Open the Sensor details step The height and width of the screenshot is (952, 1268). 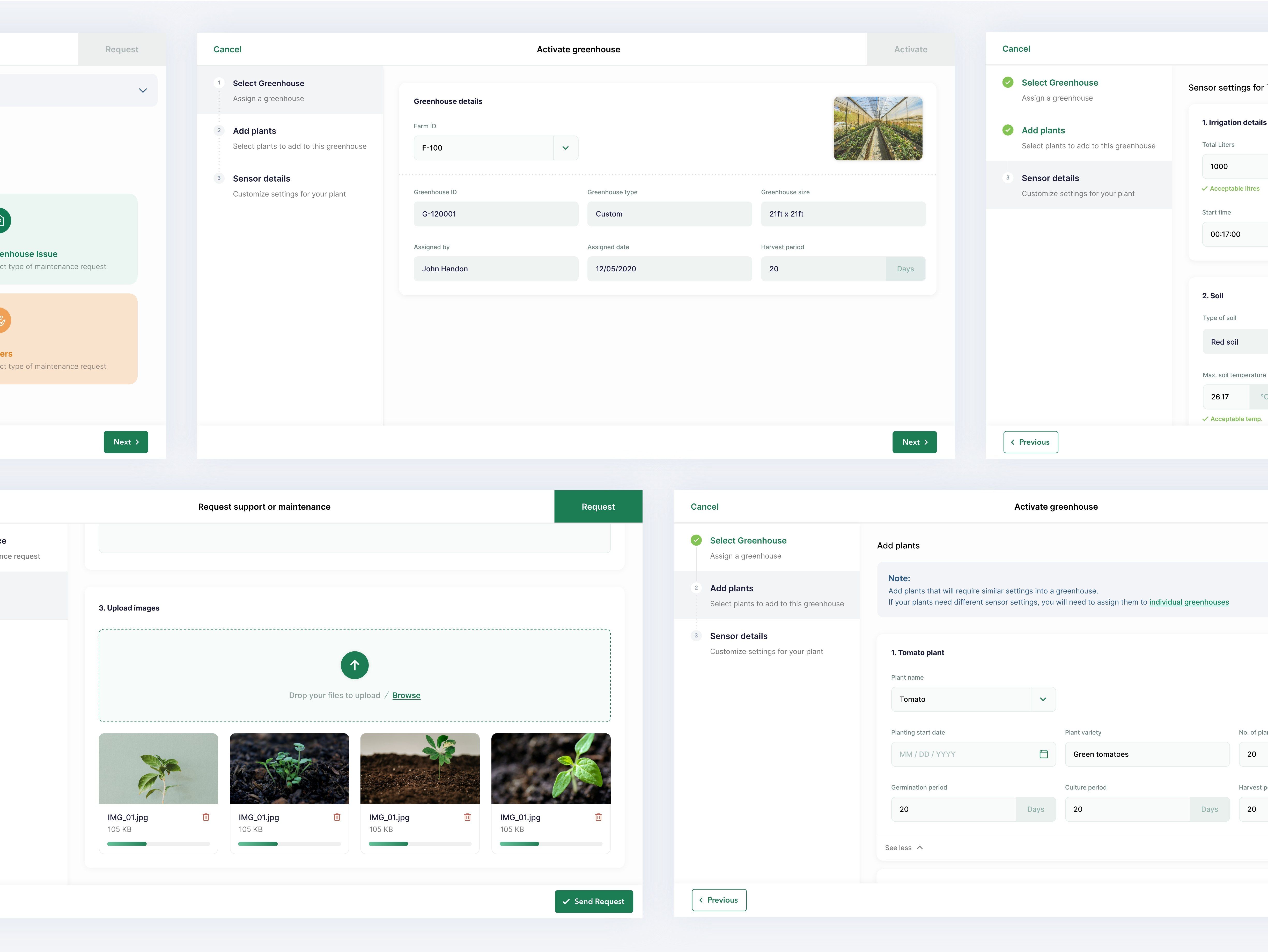pos(261,179)
